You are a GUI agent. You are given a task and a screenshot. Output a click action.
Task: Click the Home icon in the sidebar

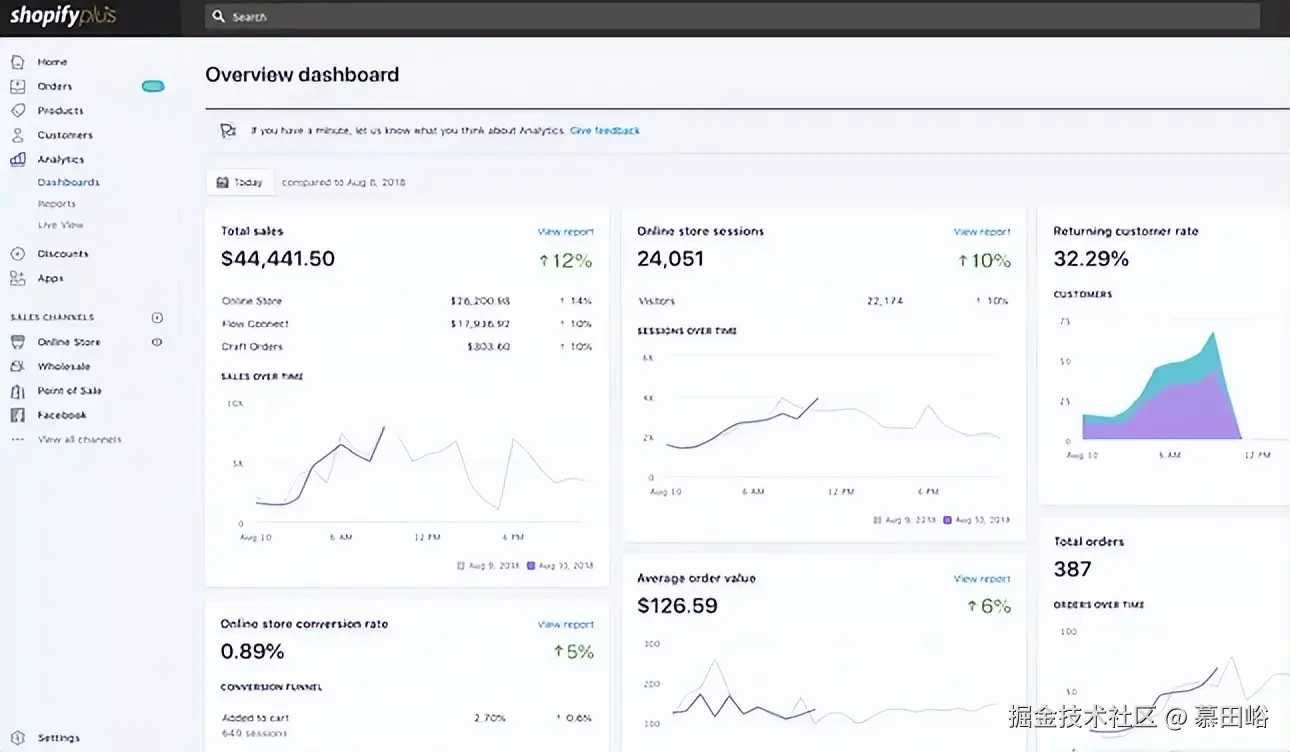point(17,62)
